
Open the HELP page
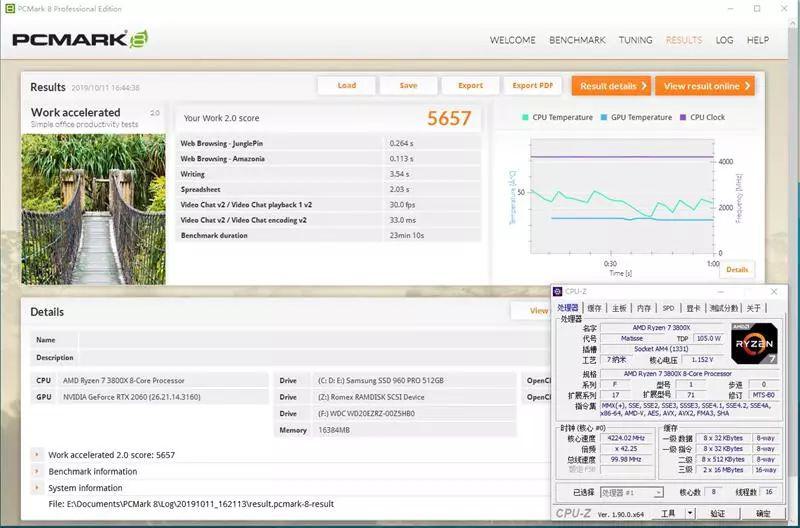click(758, 40)
